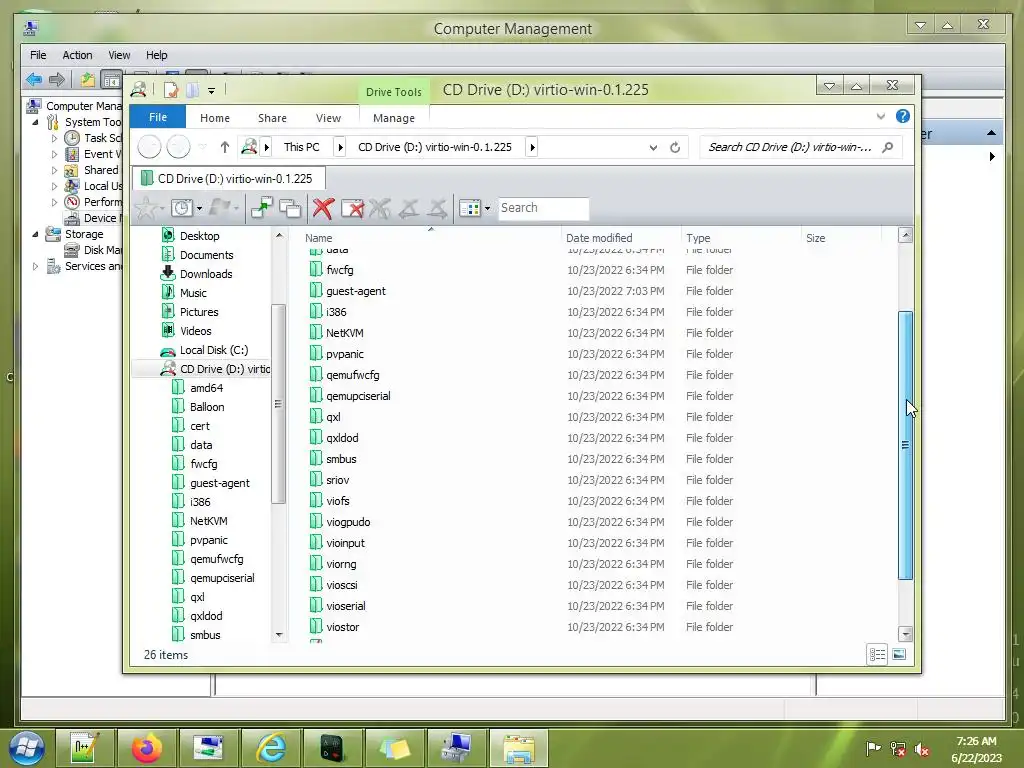Click the blue Help question mark icon
The height and width of the screenshot is (768, 1024).
point(903,116)
